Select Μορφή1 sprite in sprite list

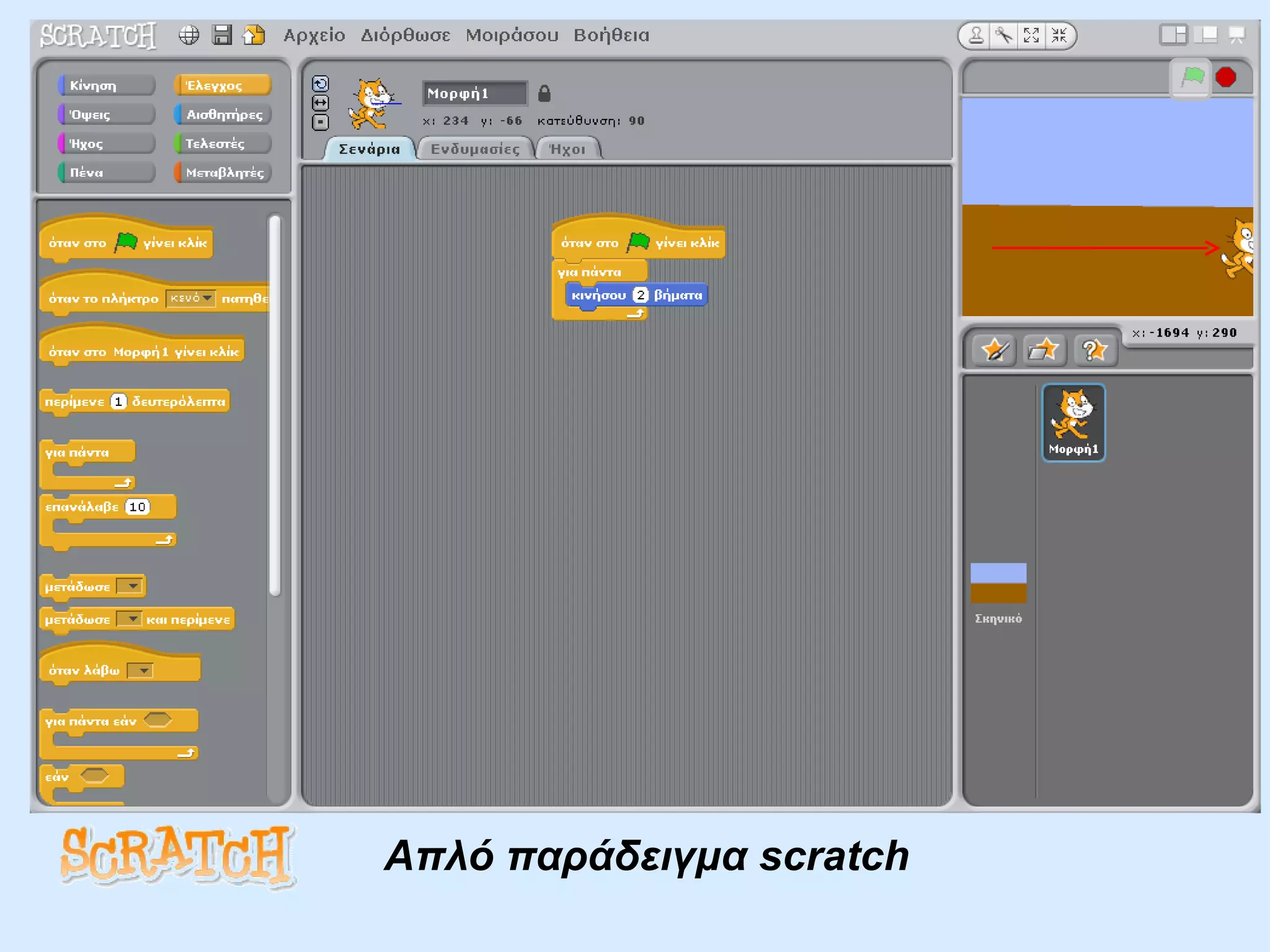tap(1073, 423)
